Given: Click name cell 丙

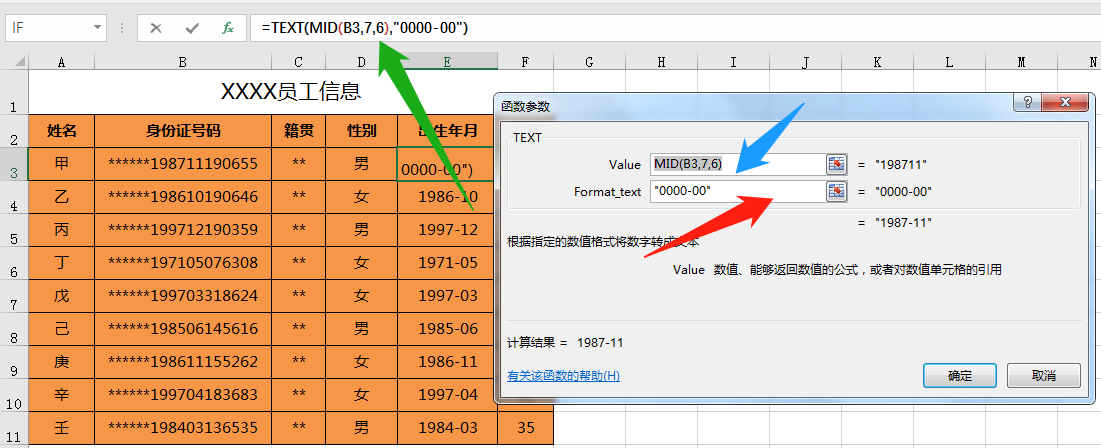Looking at the screenshot, I should pyautogui.click(x=61, y=230).
